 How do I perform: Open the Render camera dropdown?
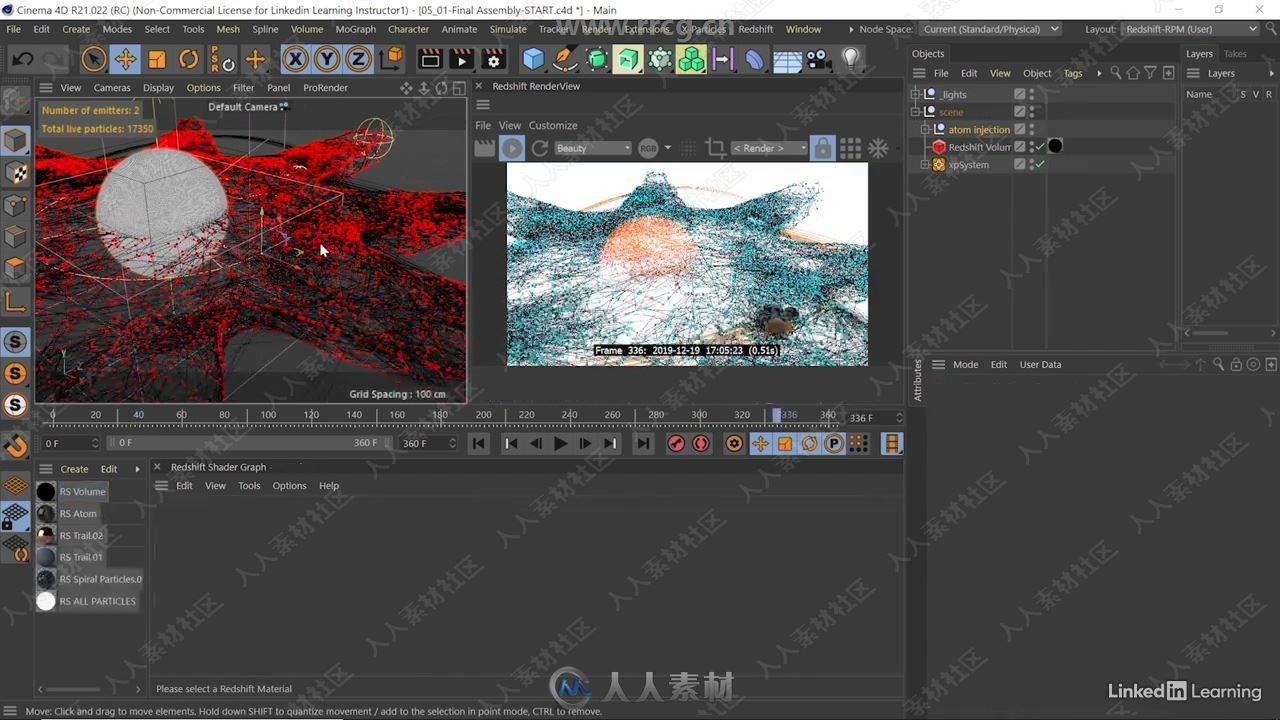pyautogui.click(x=769, y=148)
